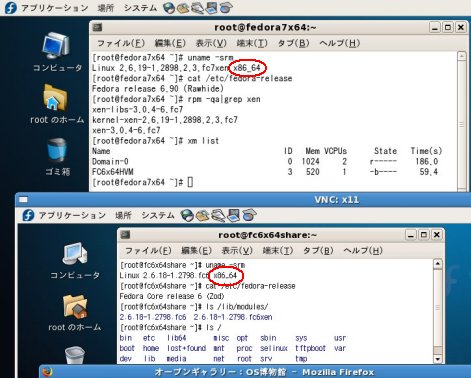Open 表示(V) menu in the fedora7x64 terminal

[x=211, y=43]
